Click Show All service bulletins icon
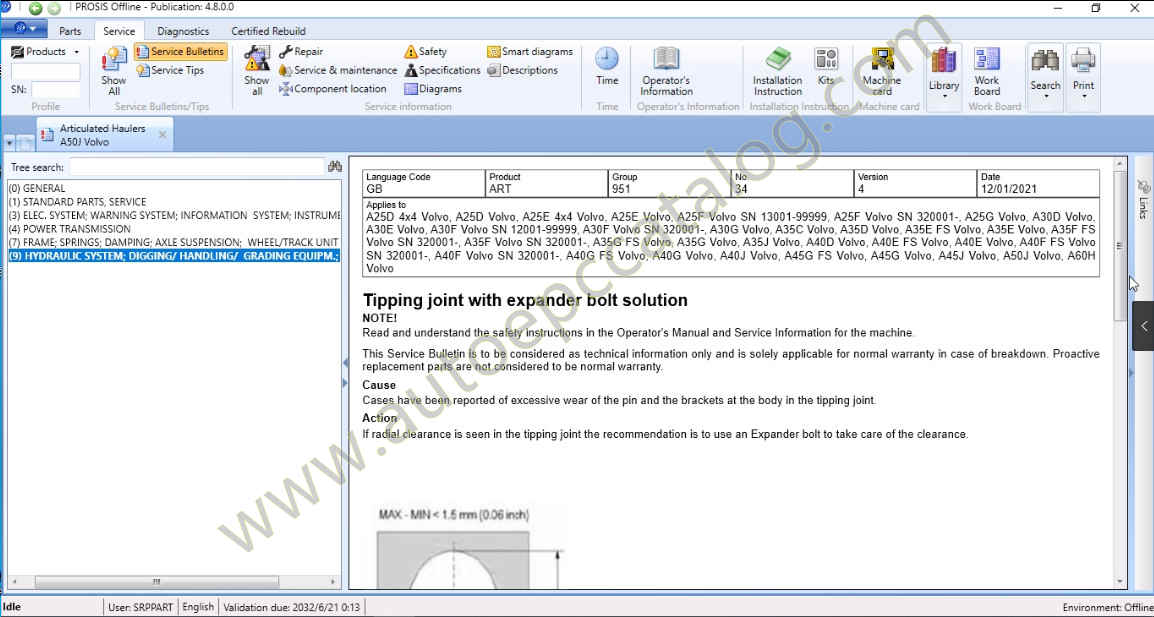Image resolution: width=1154 pixels, height=617 pixels. (x=113, y=71)
